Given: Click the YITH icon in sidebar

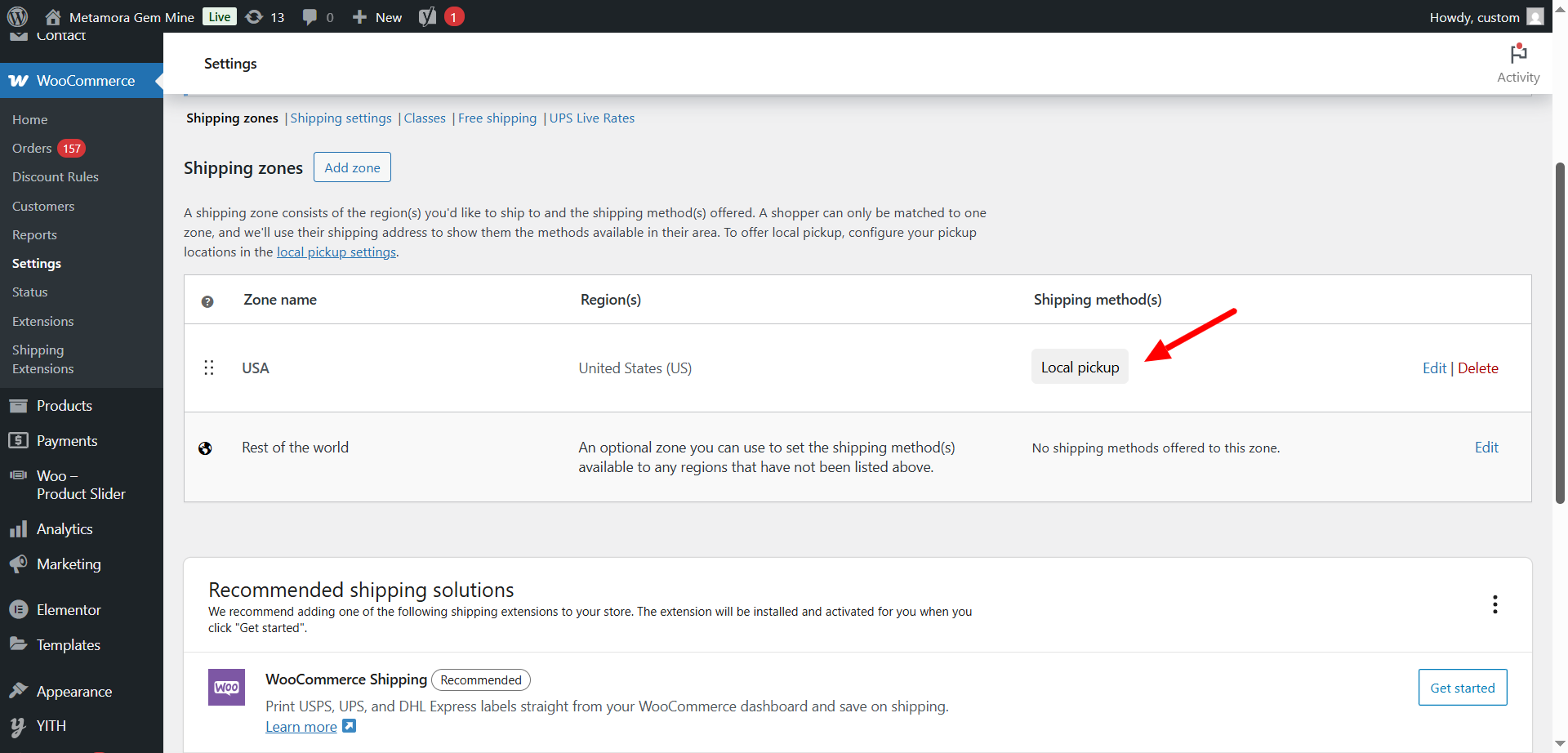Looking at the screenshot, I should (x=18, y=727).
